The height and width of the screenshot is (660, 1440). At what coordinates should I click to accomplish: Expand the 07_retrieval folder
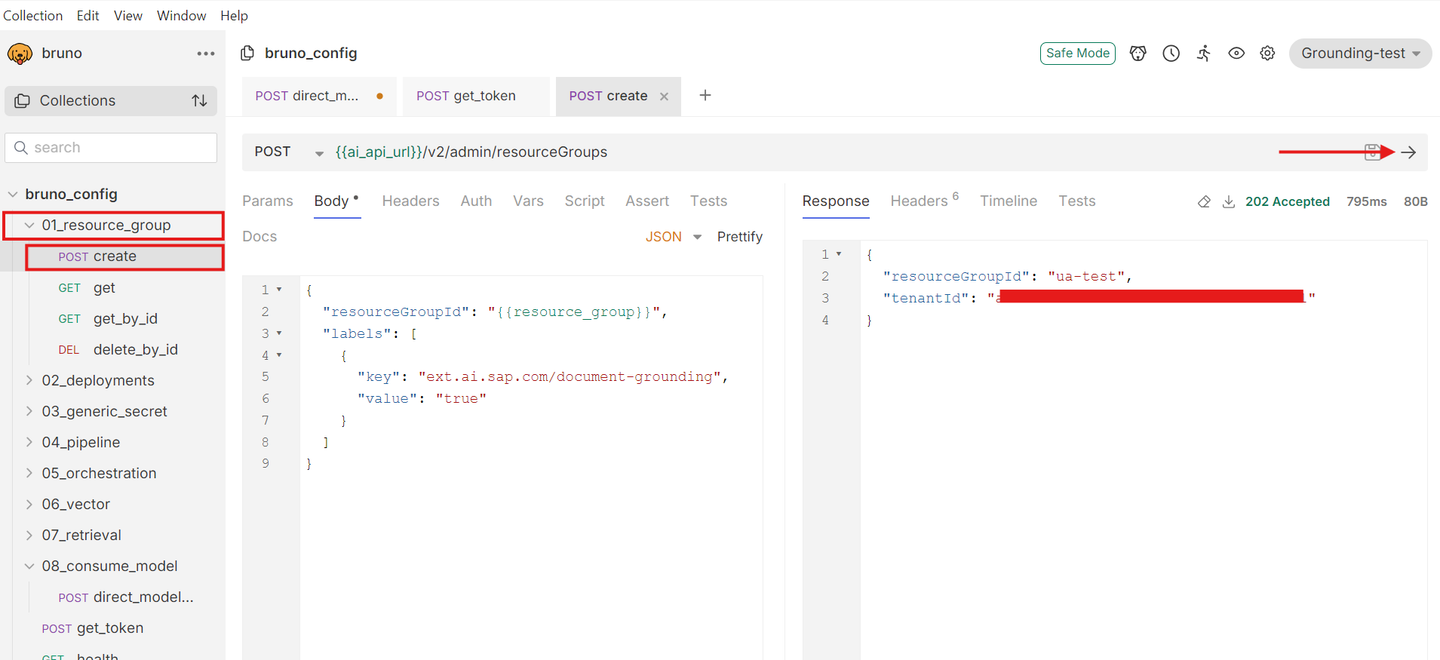[30, 536]
